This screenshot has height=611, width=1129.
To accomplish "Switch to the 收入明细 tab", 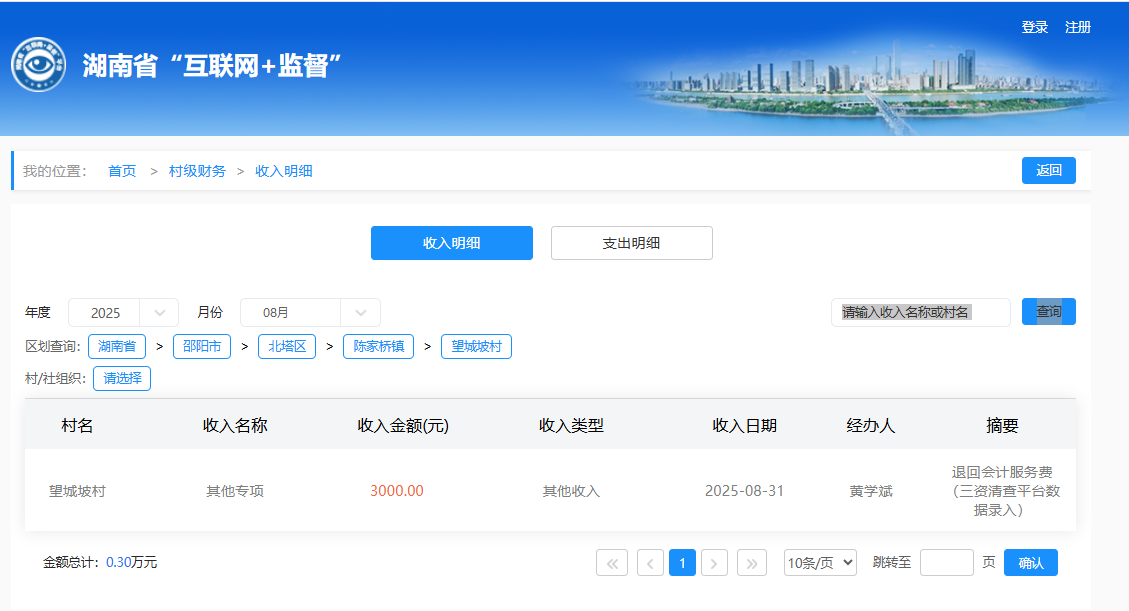I will [x=451, y=243].
